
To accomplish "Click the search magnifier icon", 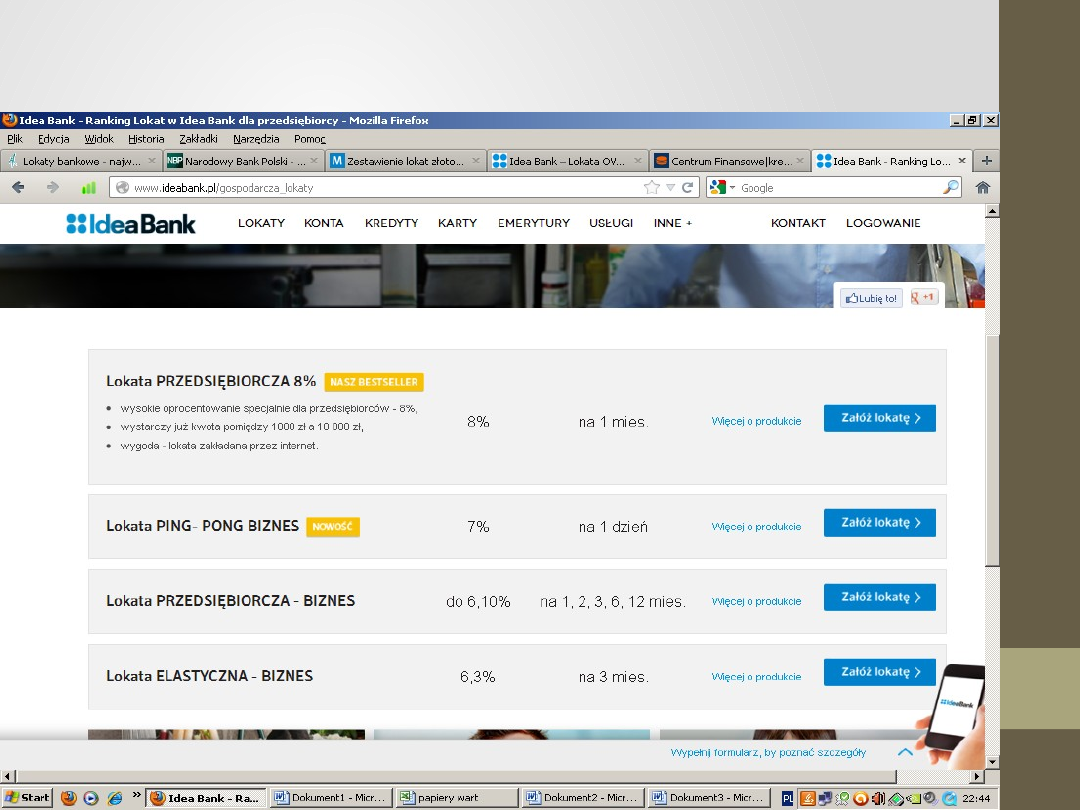I will (950, 187).
